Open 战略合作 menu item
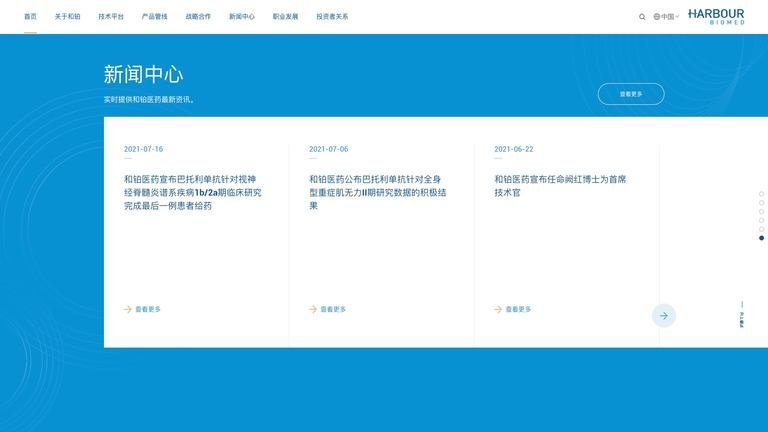 198,17
